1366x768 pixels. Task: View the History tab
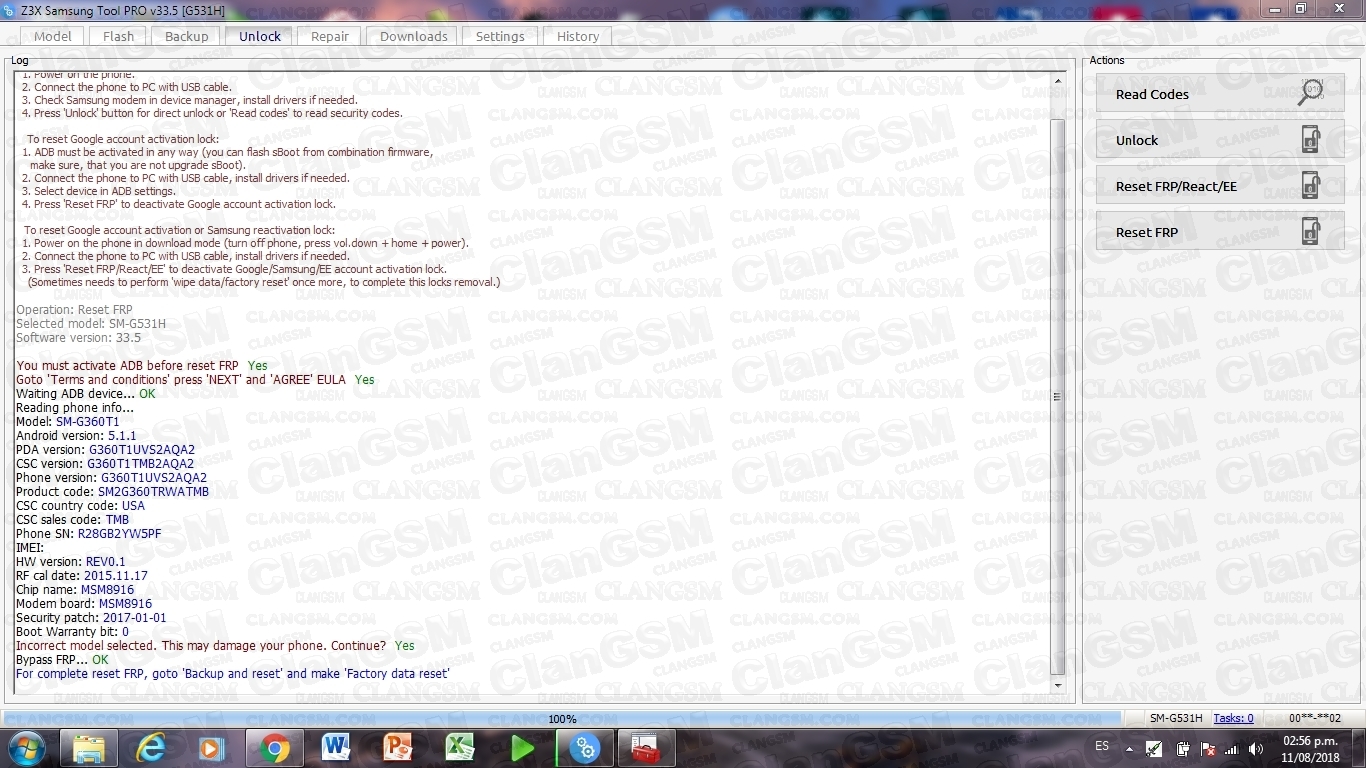578,36
